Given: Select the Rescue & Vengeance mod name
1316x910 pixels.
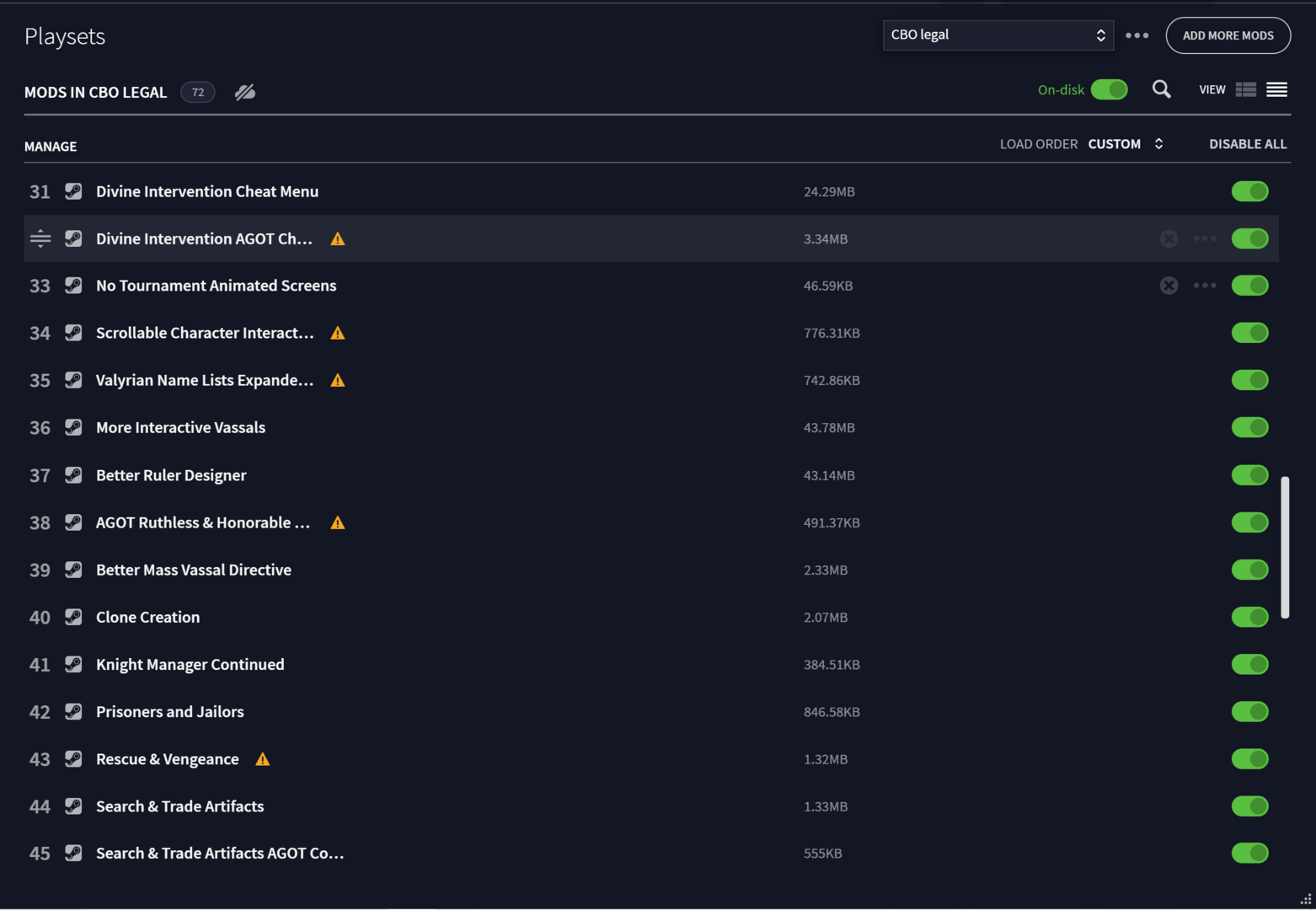Looking at the screenshot, I should [168, 759].
